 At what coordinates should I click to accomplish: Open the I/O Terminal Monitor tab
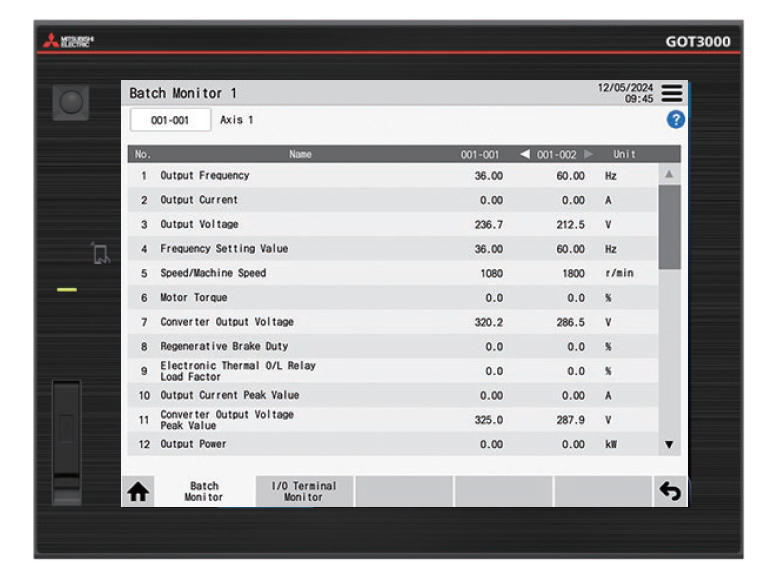point(304,491)
